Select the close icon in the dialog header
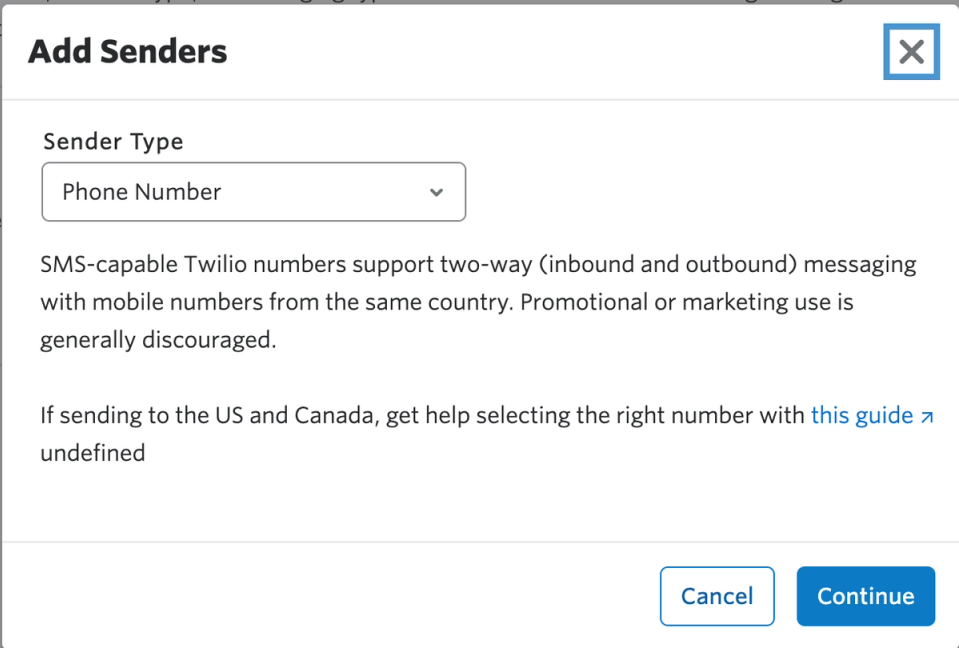 pyautogui.click(x=910, y=52)
